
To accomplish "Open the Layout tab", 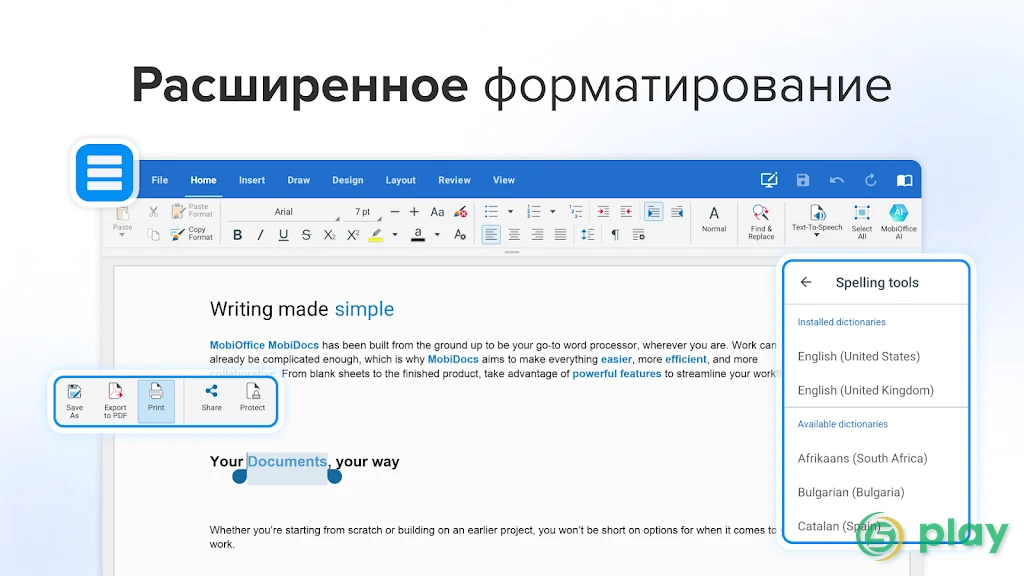I will 400,180.
